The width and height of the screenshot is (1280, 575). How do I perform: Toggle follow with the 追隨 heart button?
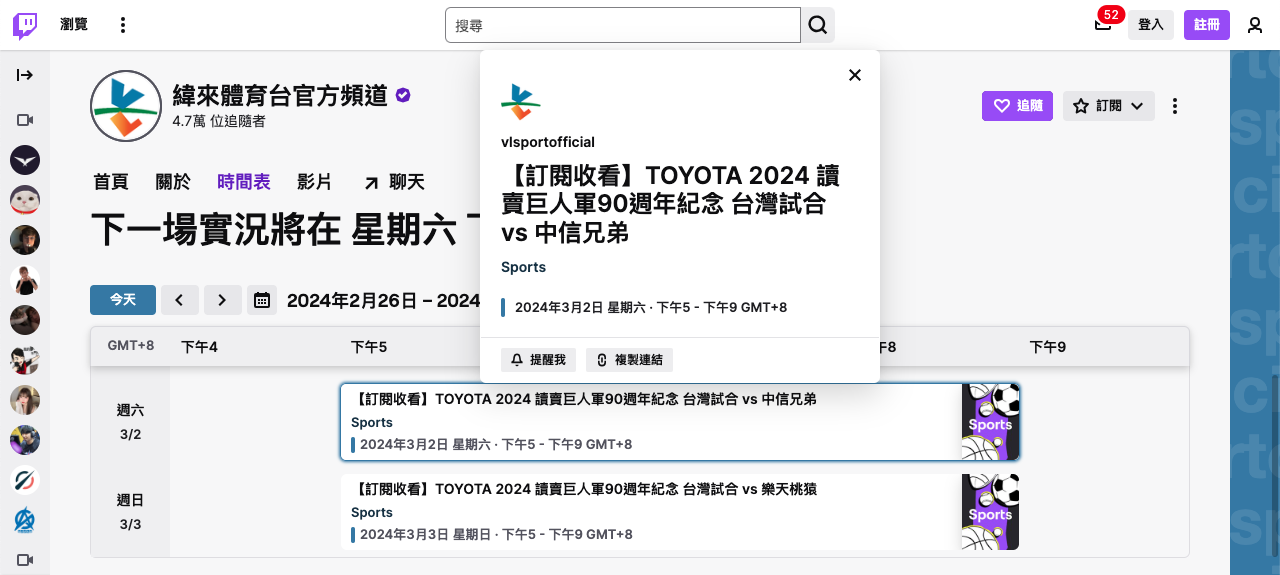[x=1017, y=106]
